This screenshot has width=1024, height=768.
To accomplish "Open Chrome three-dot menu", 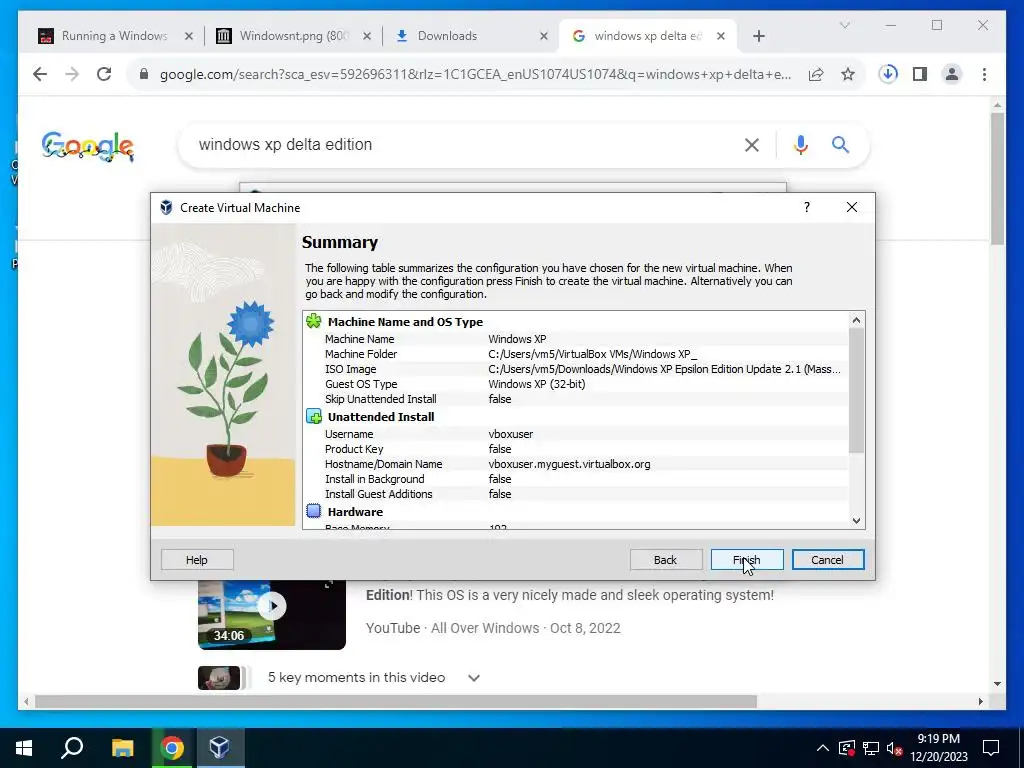I will tap(984, 74).
